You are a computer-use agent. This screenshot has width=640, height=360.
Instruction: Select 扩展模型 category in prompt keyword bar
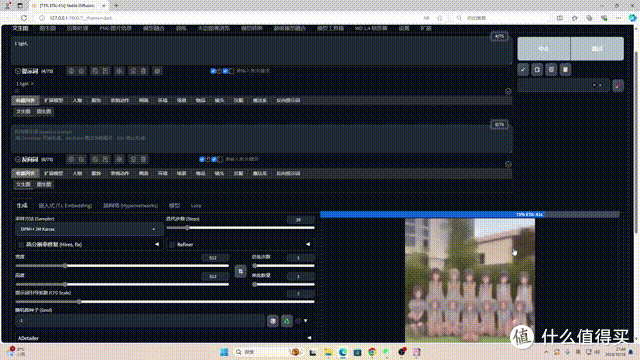[53, 100]
